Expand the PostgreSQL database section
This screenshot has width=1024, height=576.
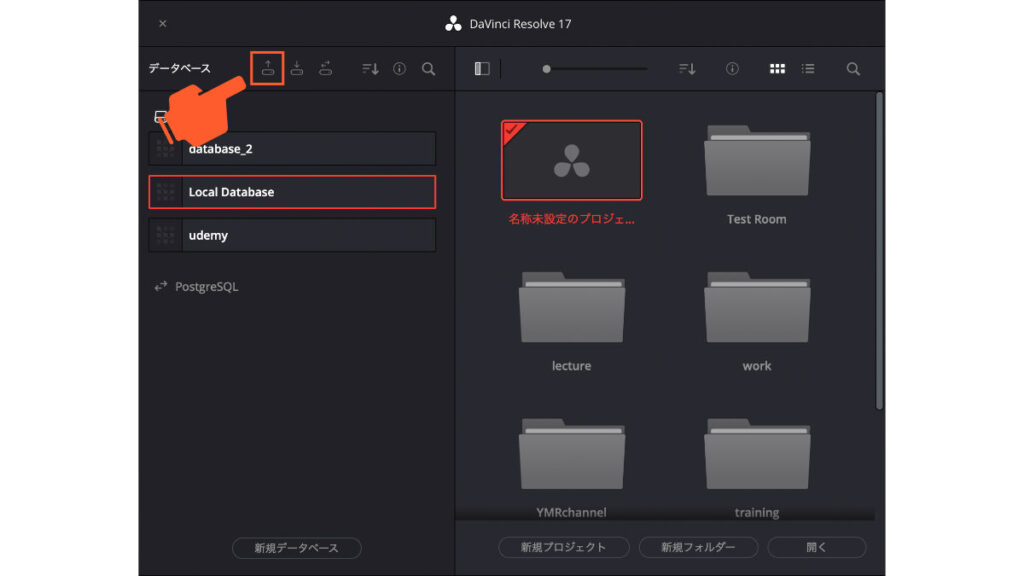tap(195, 287)
